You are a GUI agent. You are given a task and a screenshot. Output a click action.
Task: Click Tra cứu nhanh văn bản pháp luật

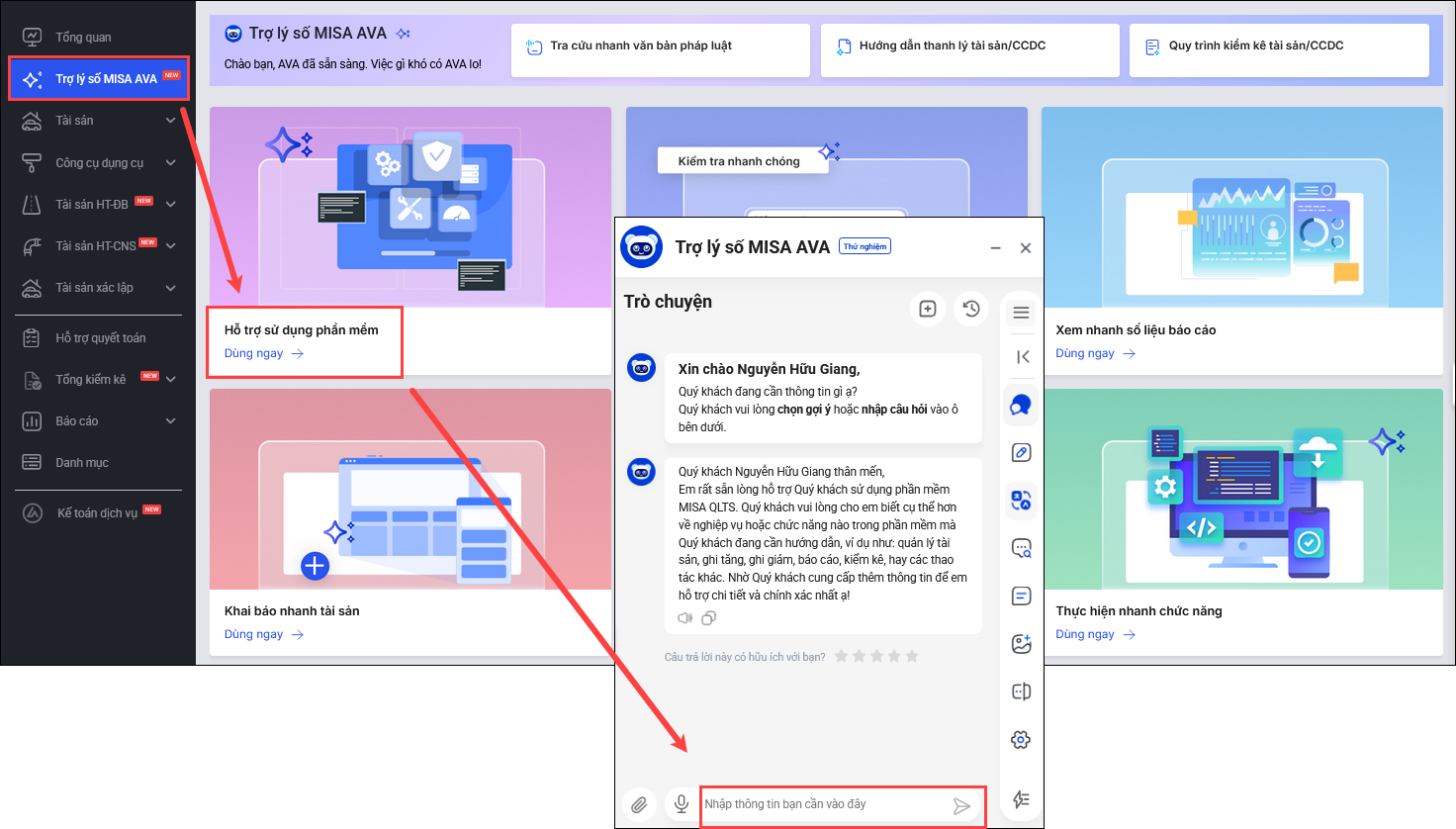[661, 49]
